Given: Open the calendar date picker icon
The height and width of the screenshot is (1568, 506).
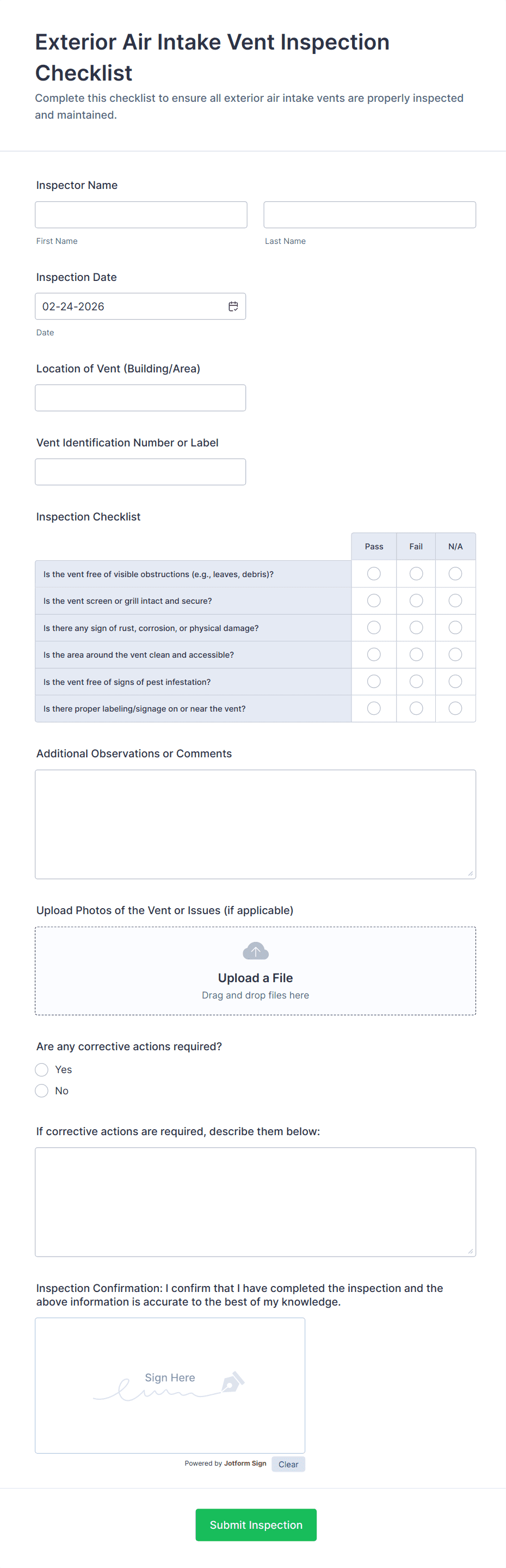Looking at the screenshot, I should click(233, 306).
